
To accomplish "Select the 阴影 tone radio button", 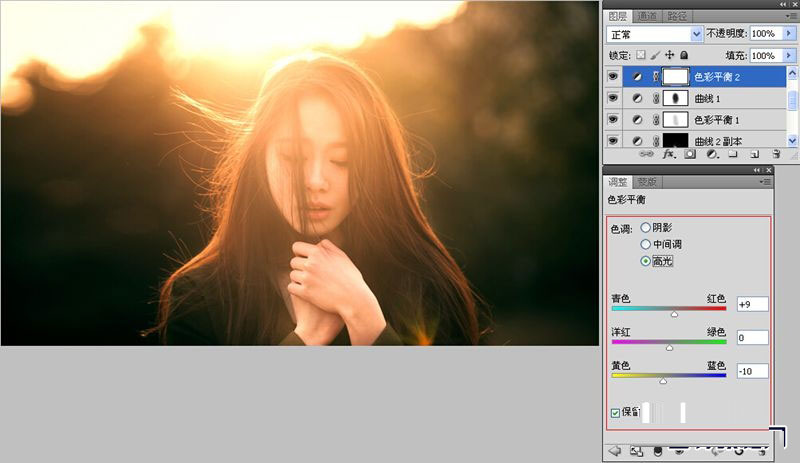I will click(645, 227).
